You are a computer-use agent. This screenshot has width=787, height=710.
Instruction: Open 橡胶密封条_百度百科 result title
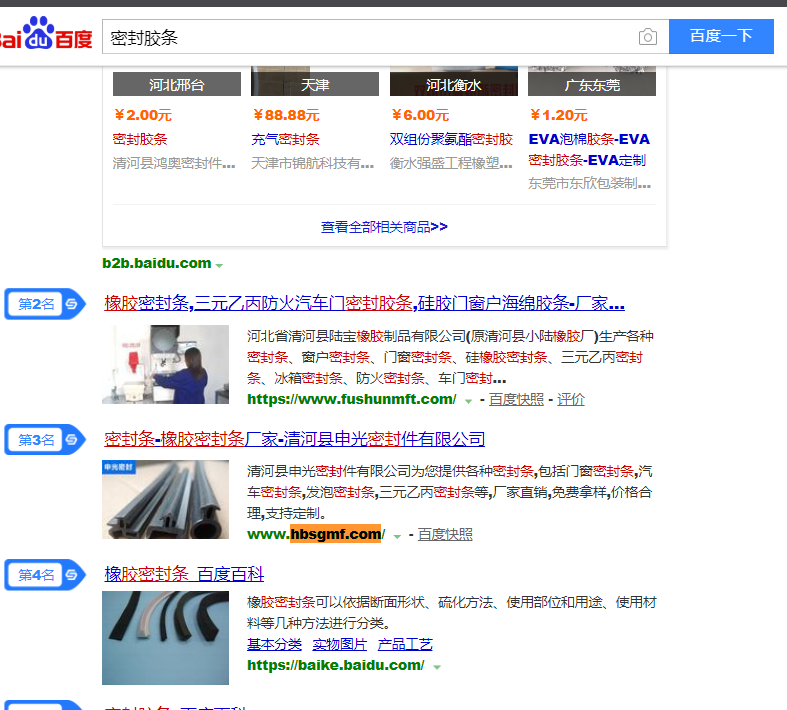[x=184, y=574]
